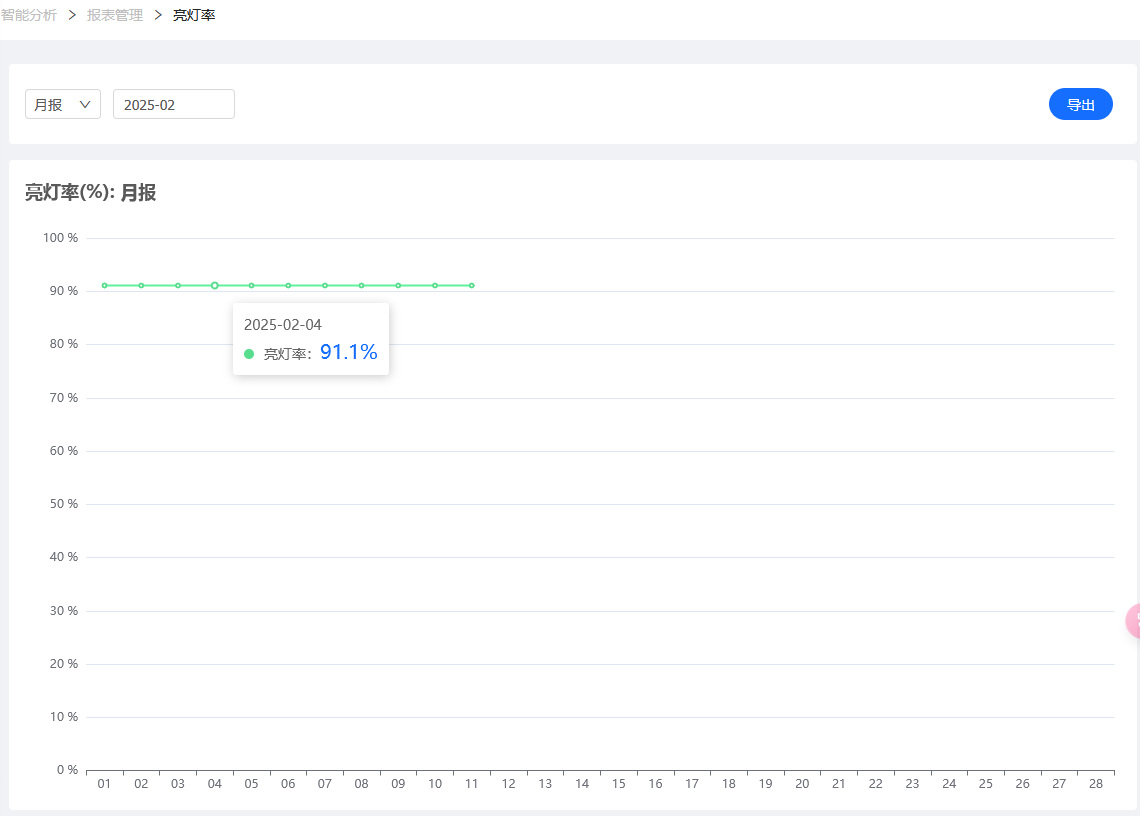Image resolution: width=1140 pixels, height=816 pixels.
Task: Select the 亮灯率 breadcrumb item
Action: tap(194, 15)
